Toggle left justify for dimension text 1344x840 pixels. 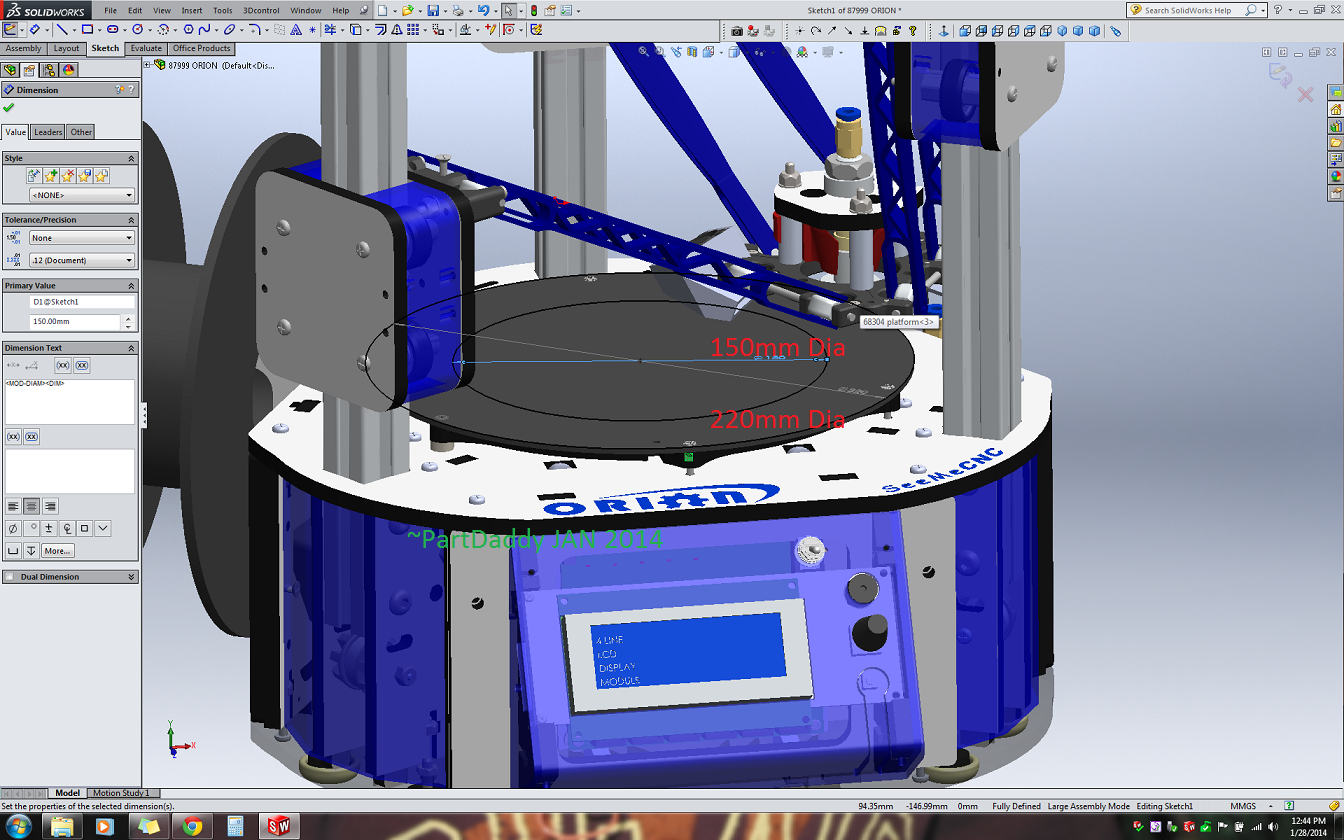13,506
